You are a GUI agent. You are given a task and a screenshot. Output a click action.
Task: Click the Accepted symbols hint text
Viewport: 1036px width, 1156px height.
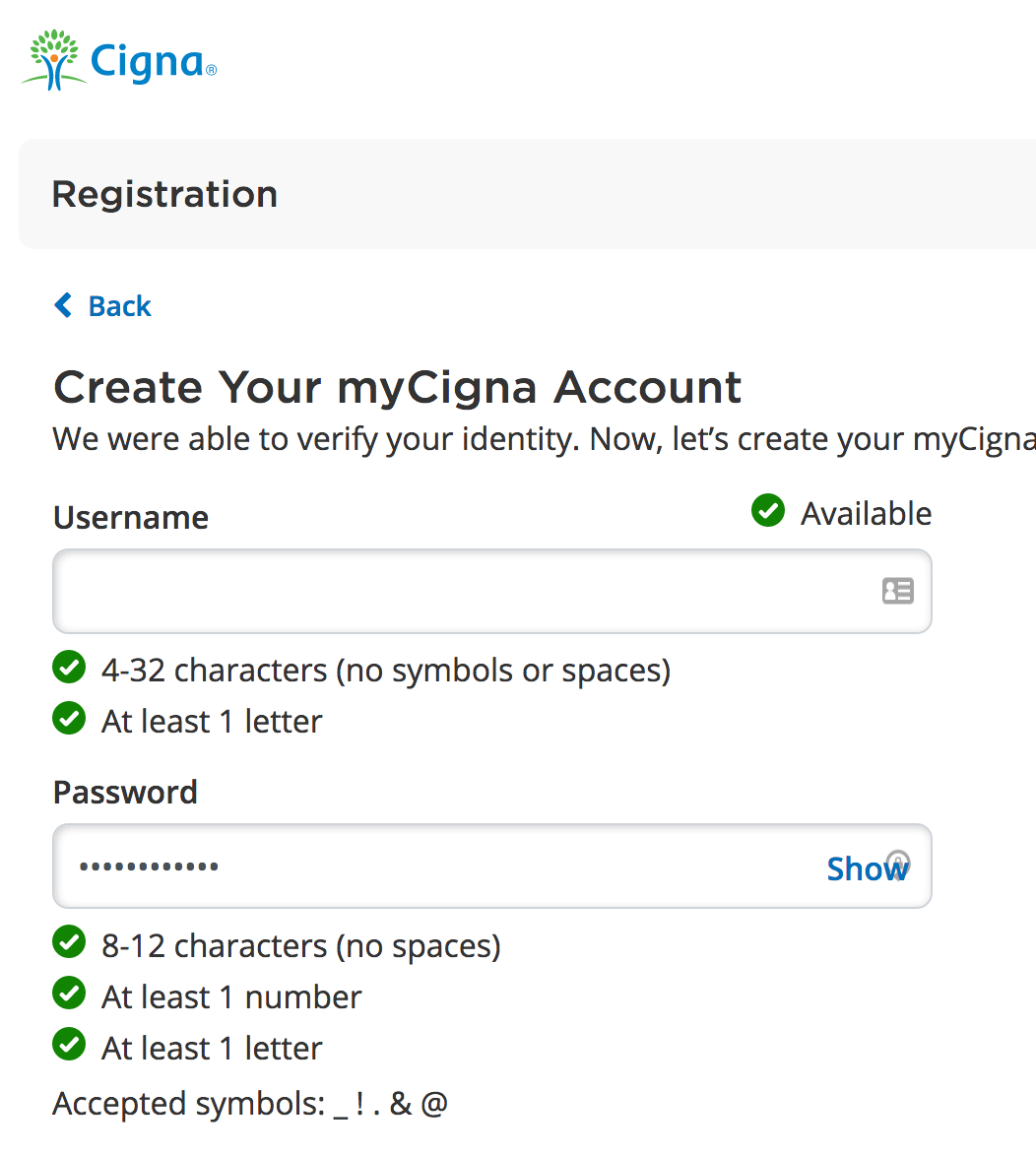point(250,1104)
